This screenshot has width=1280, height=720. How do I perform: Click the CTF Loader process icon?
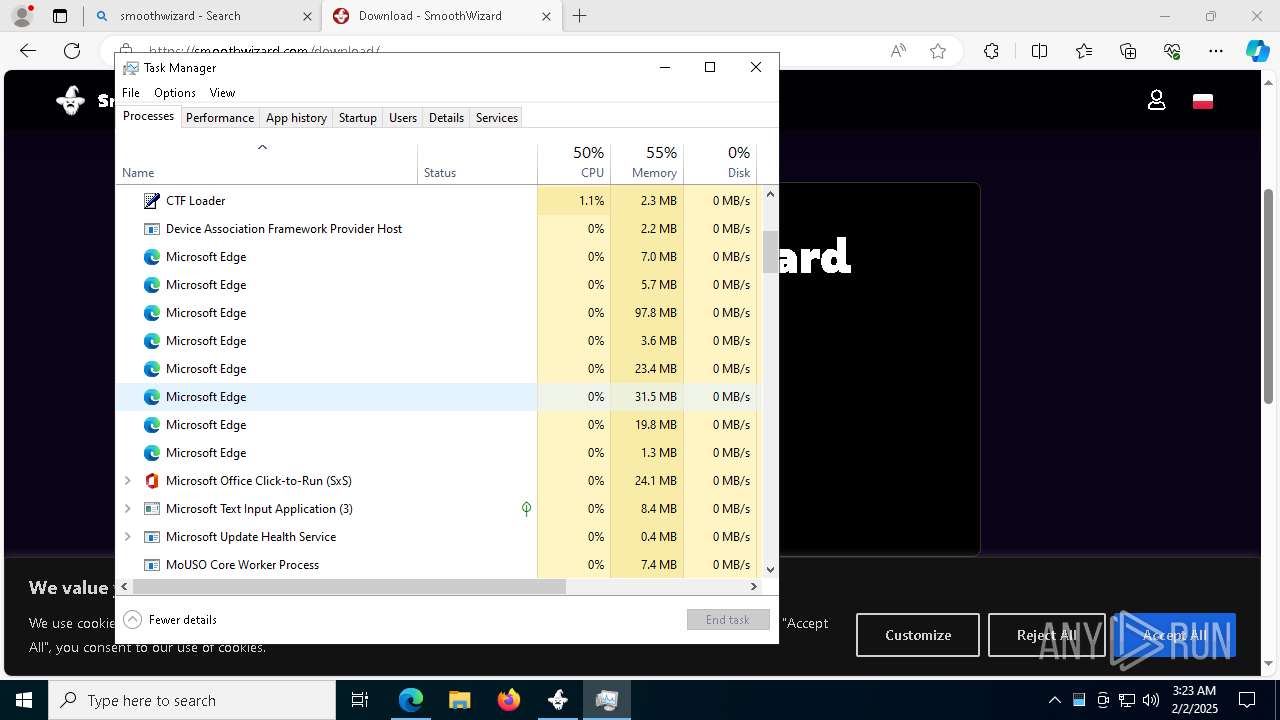pyautogui.click(x=152, y=201)
